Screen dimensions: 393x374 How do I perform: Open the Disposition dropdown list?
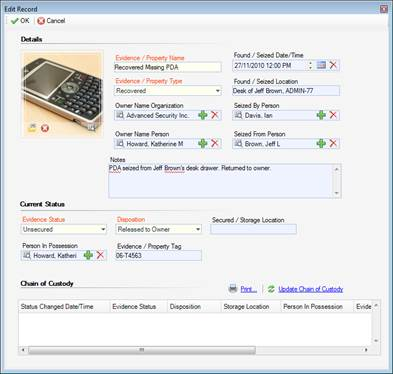(x=198, y=229)
